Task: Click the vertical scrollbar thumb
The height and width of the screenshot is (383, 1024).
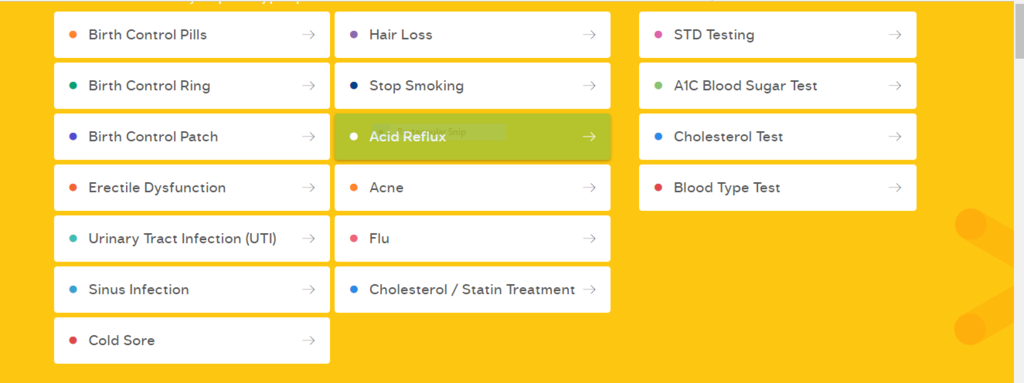Action: (1019, 29)
